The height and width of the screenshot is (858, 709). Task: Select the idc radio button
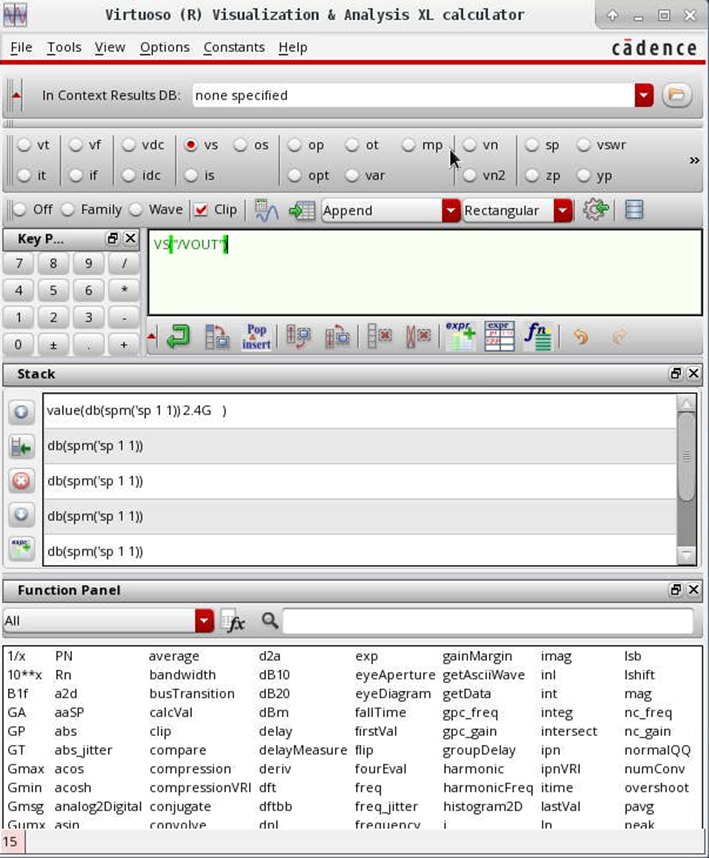pos(129,176)
